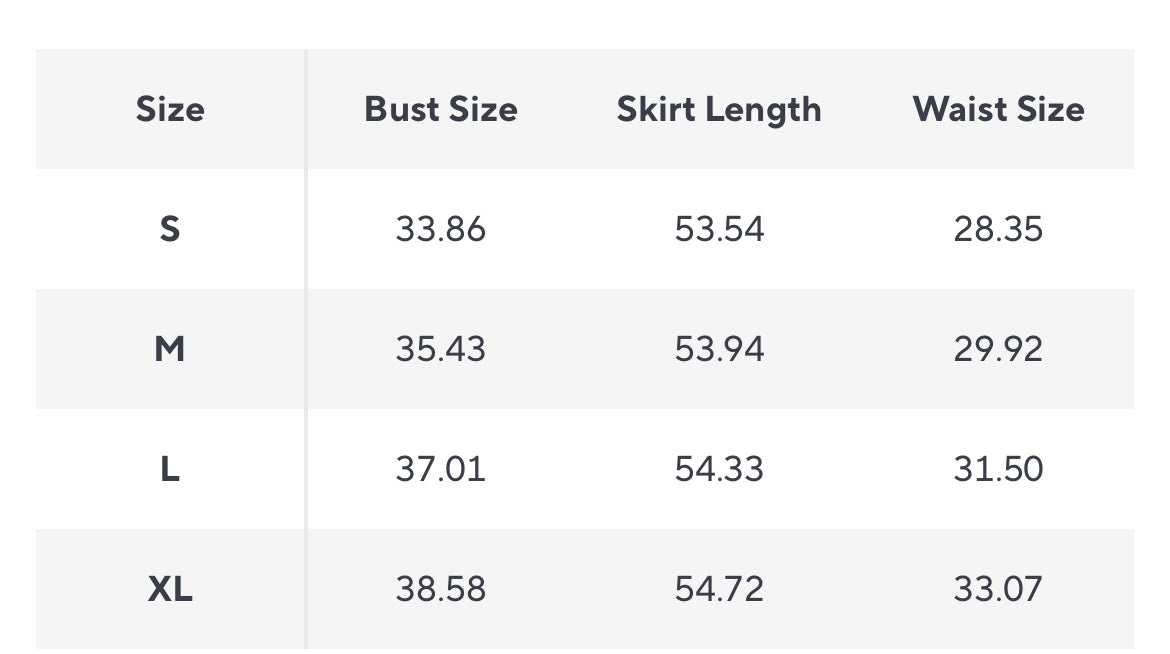Image resolution: width=1170 pixels, height=654 pixels.
Task: Click skirt length value 53.94
Action: click(719, 349)
